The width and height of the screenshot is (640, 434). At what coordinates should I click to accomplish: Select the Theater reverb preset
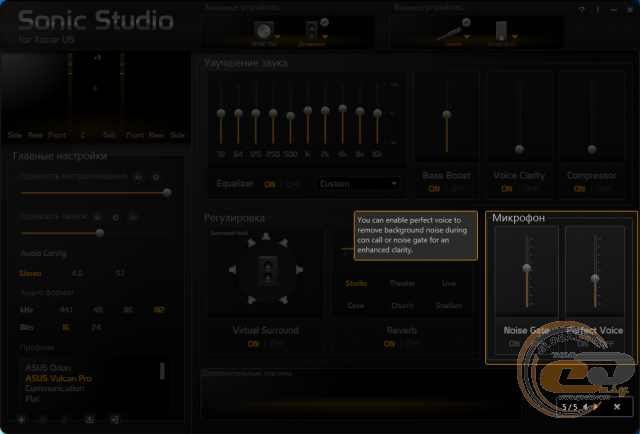[402, 283]
